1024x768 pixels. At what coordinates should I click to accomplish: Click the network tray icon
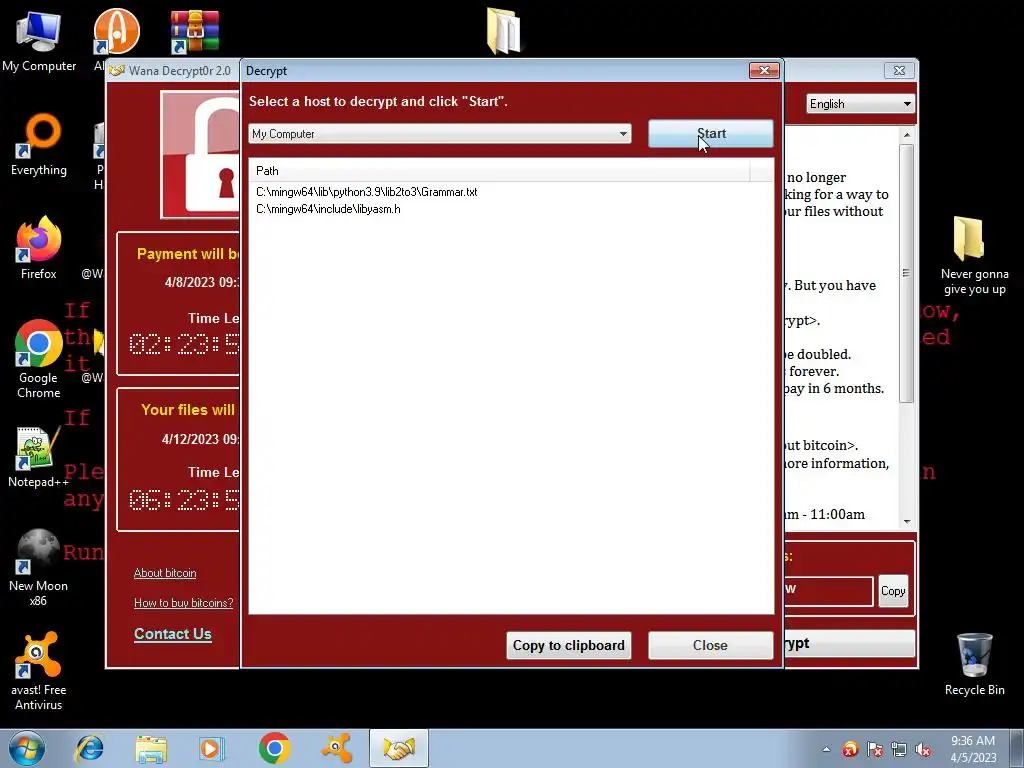(899, 749)
